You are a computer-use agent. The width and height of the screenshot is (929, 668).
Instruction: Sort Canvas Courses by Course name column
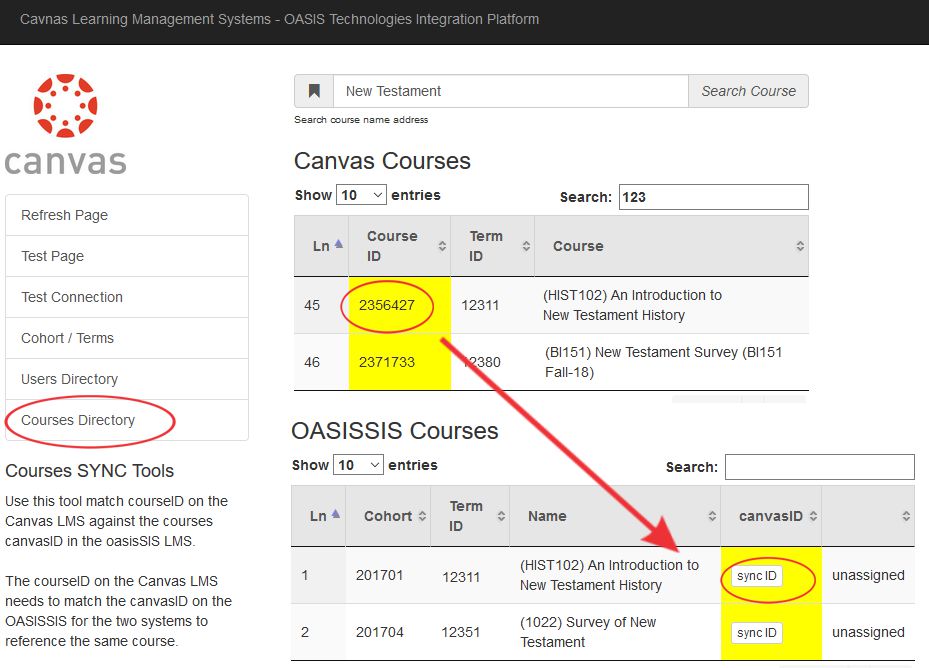click(671, 246)
